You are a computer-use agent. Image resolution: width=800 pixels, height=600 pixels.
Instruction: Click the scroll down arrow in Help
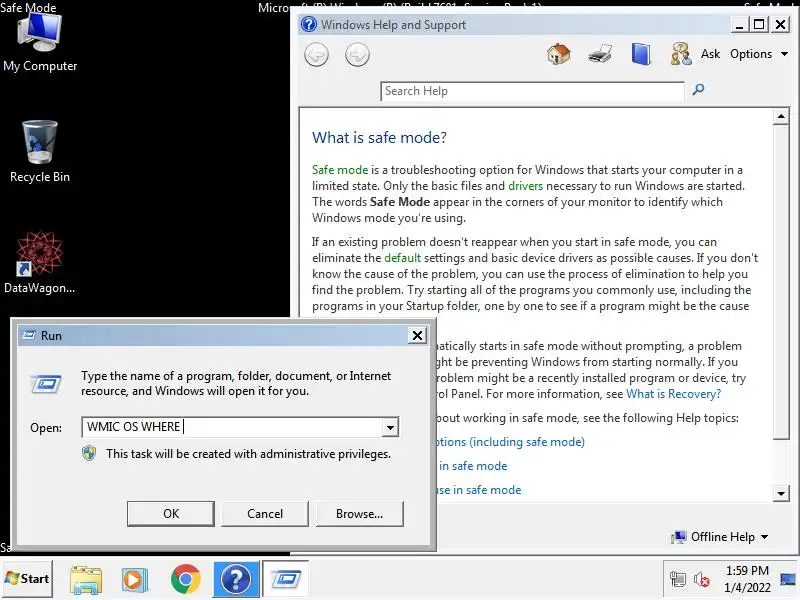coord(781,493)
